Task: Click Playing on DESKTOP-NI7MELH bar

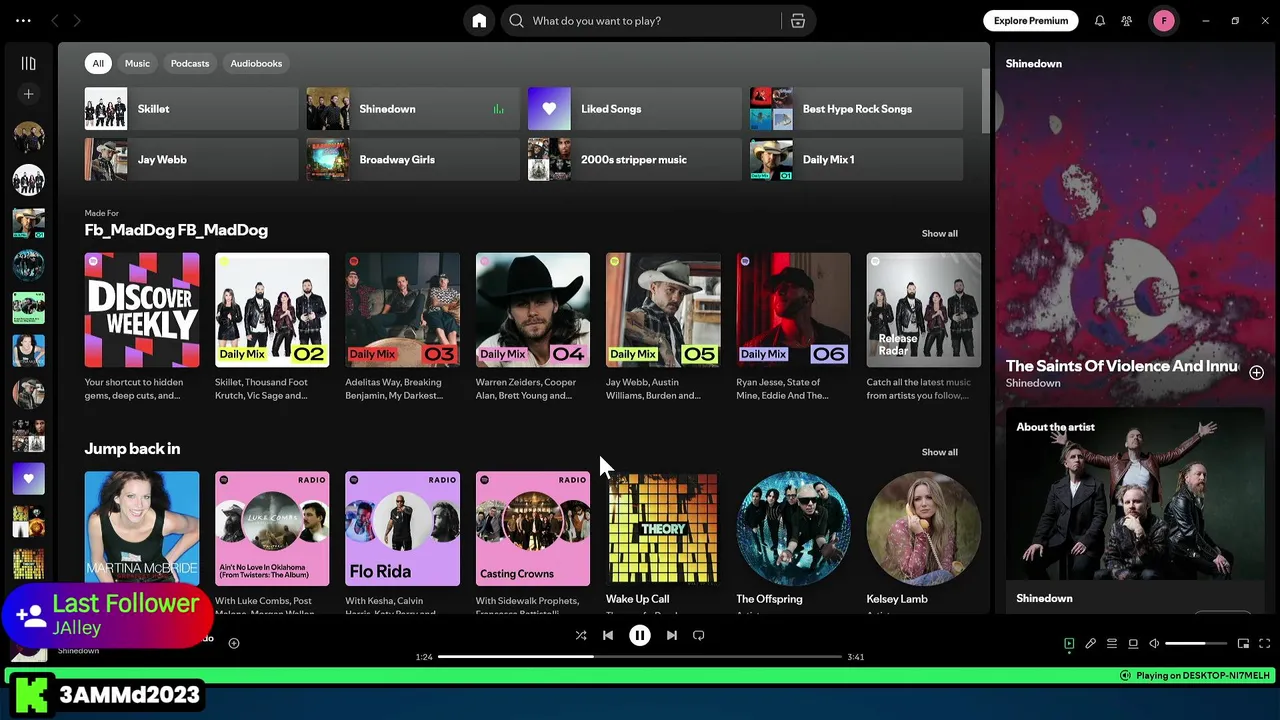Action: click(640, 676)
